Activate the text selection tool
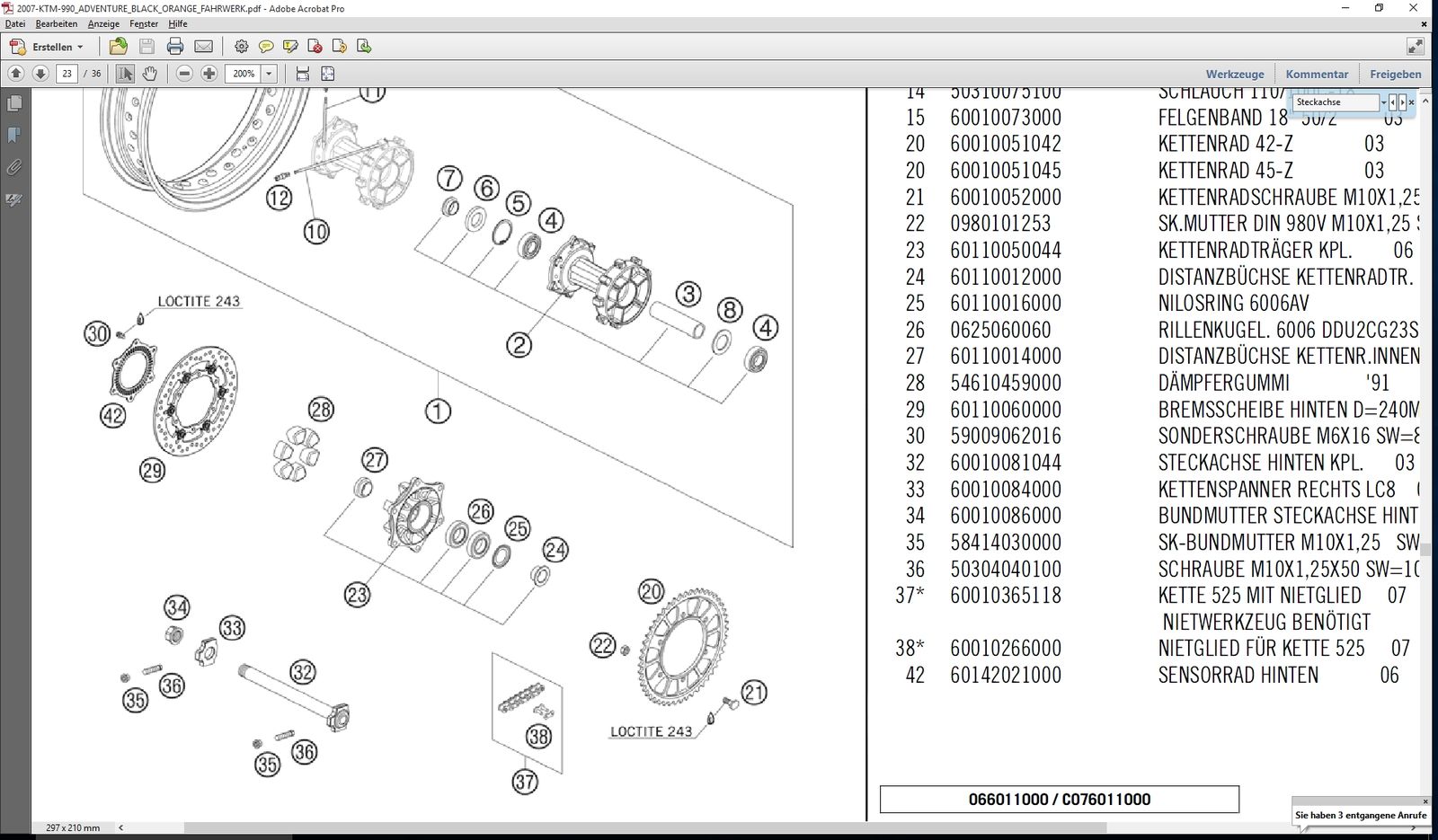This screenshot has height=840, width=1438. tap(125, 74)
